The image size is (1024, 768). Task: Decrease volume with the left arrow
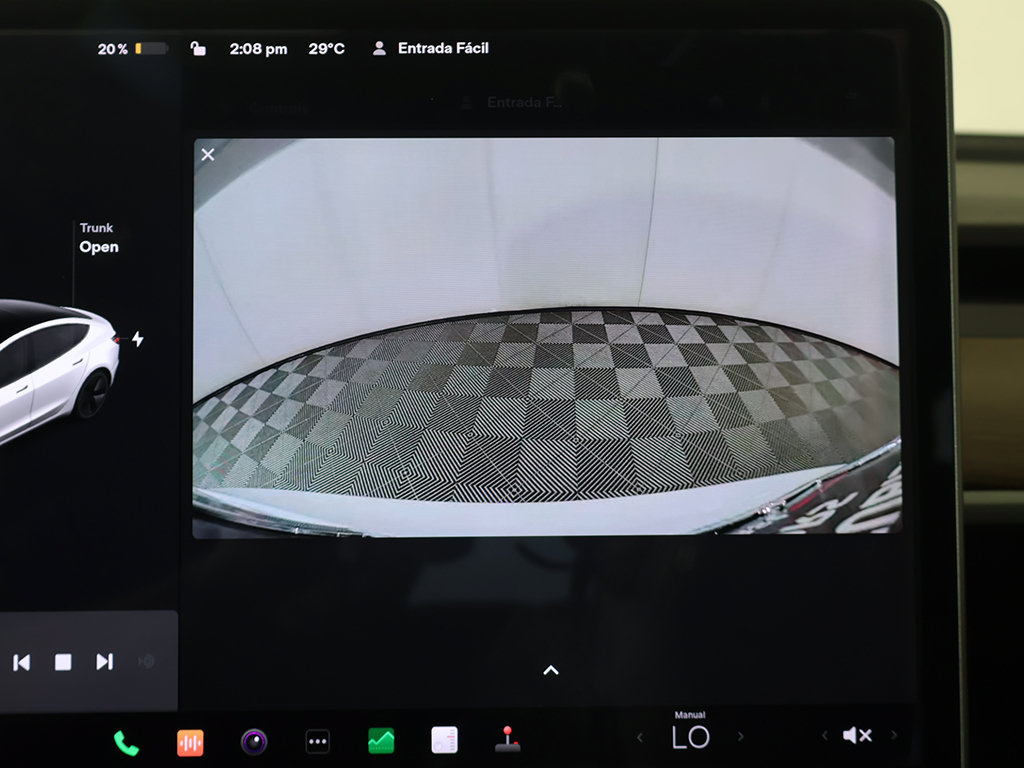pyautogui.click(x=825, y=736)
